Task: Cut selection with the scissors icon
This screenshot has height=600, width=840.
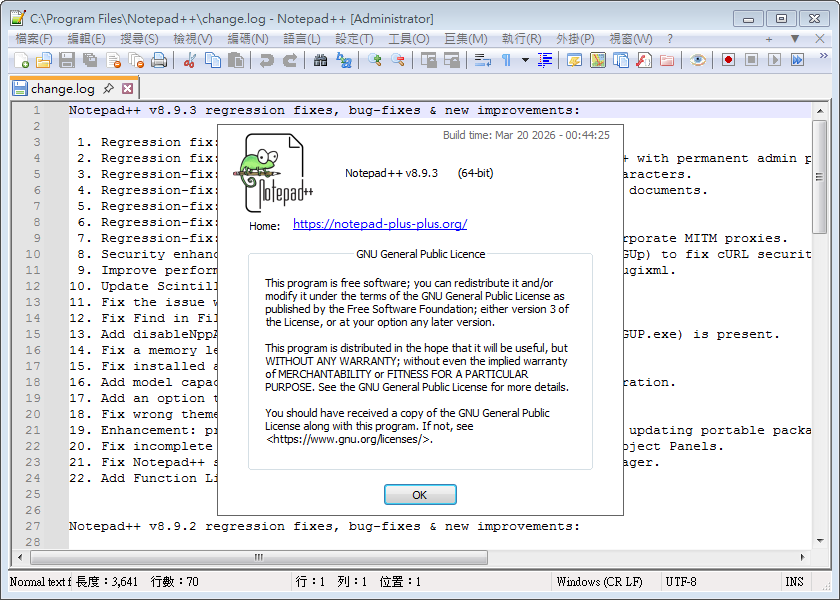Action: click(x=189, y=60)
